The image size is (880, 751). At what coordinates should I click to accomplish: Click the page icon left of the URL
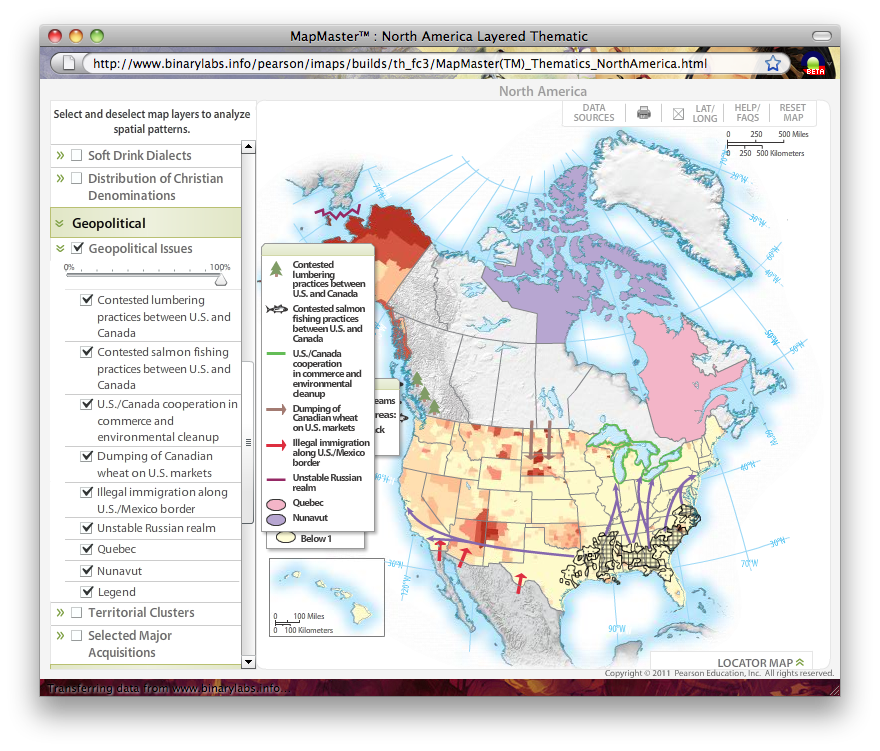[69, 63]
